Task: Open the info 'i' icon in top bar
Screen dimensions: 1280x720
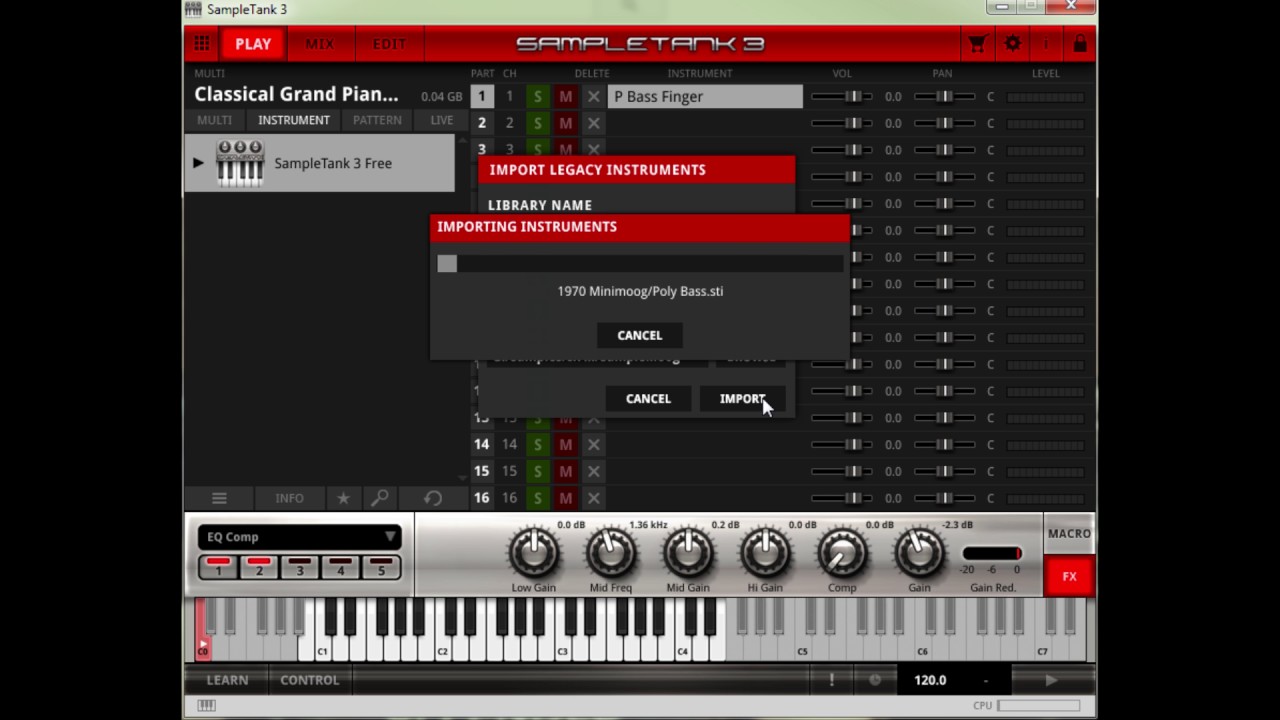Action: 1046,44
